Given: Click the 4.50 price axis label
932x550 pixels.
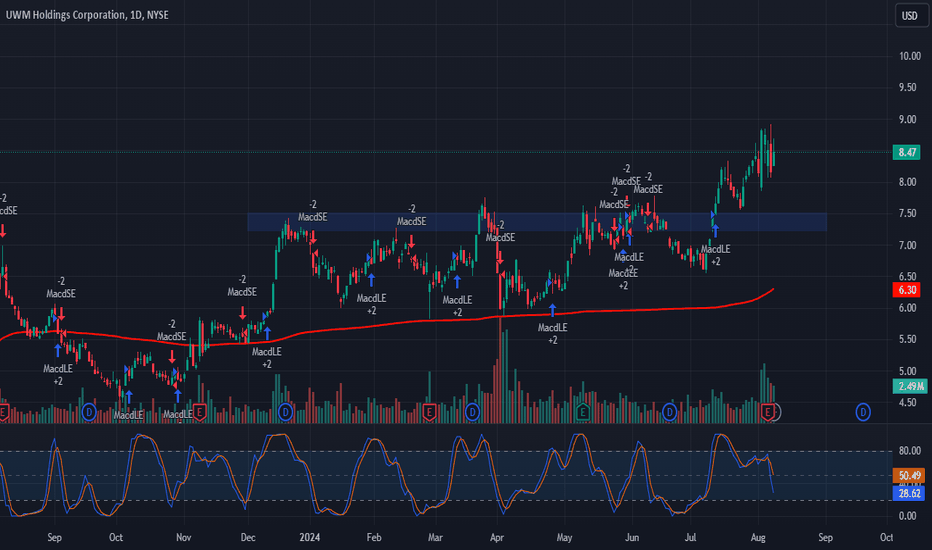Looking at the screenshot, I should pos(908,403).
